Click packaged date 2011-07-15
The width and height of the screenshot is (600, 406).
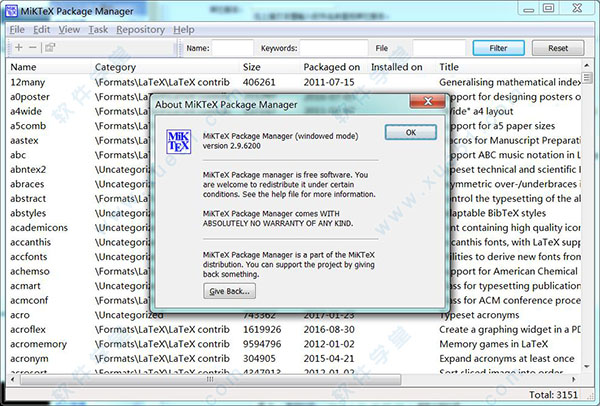329,82
